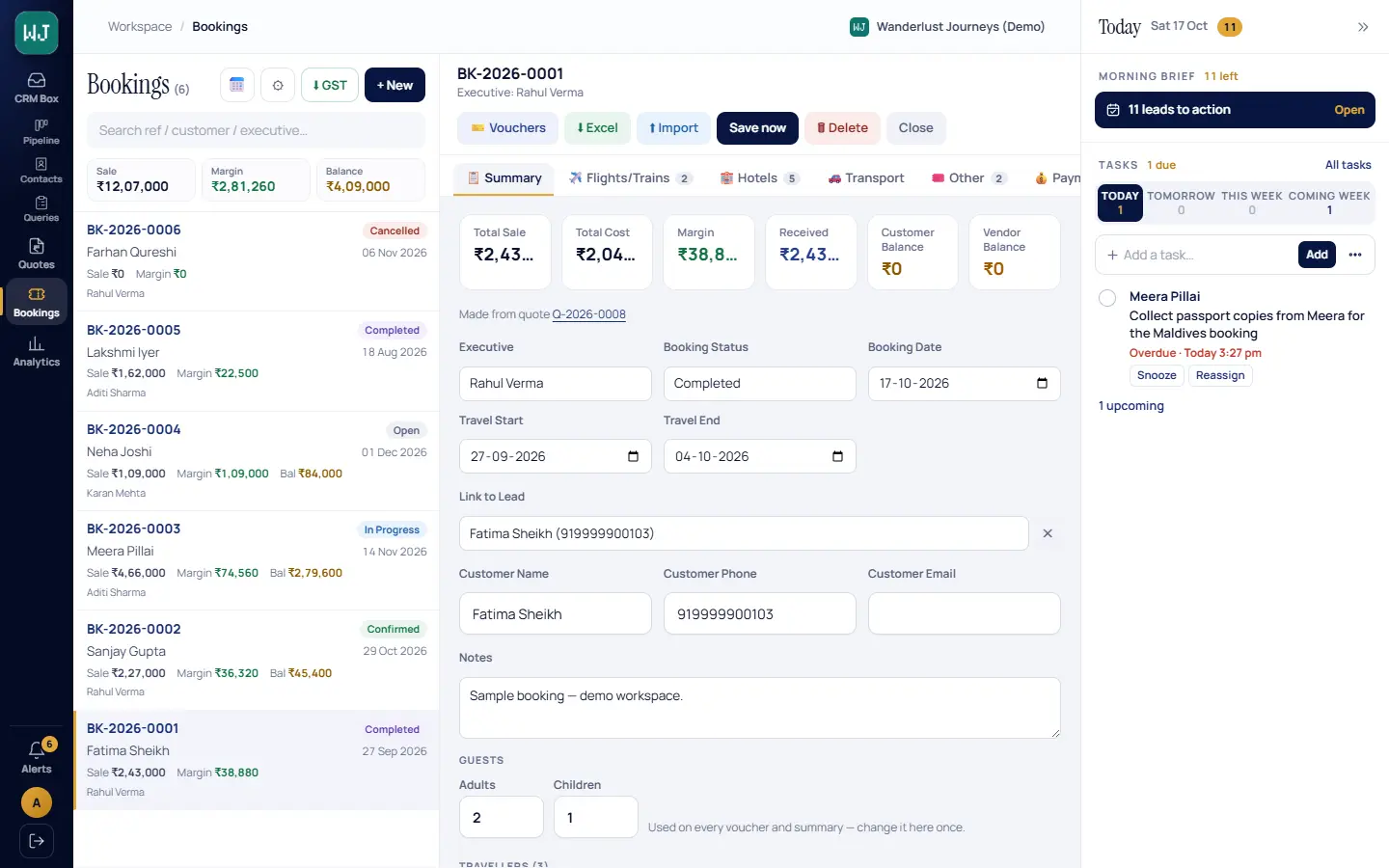Click the WJ logo in sidebar
The height and width of the screenshot is (868, 1389).
37,33
